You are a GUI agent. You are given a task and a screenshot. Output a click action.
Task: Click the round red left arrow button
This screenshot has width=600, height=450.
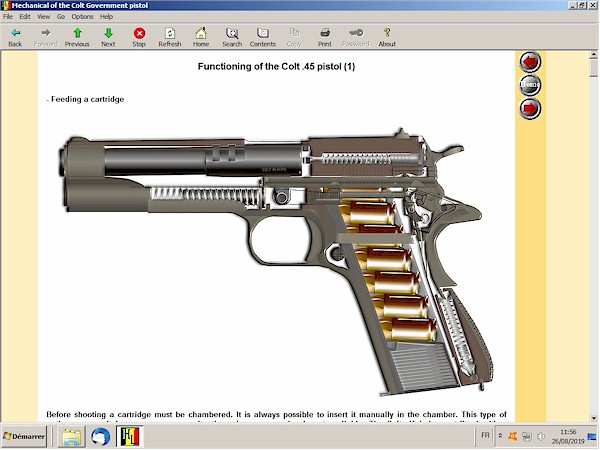(530, 62)
